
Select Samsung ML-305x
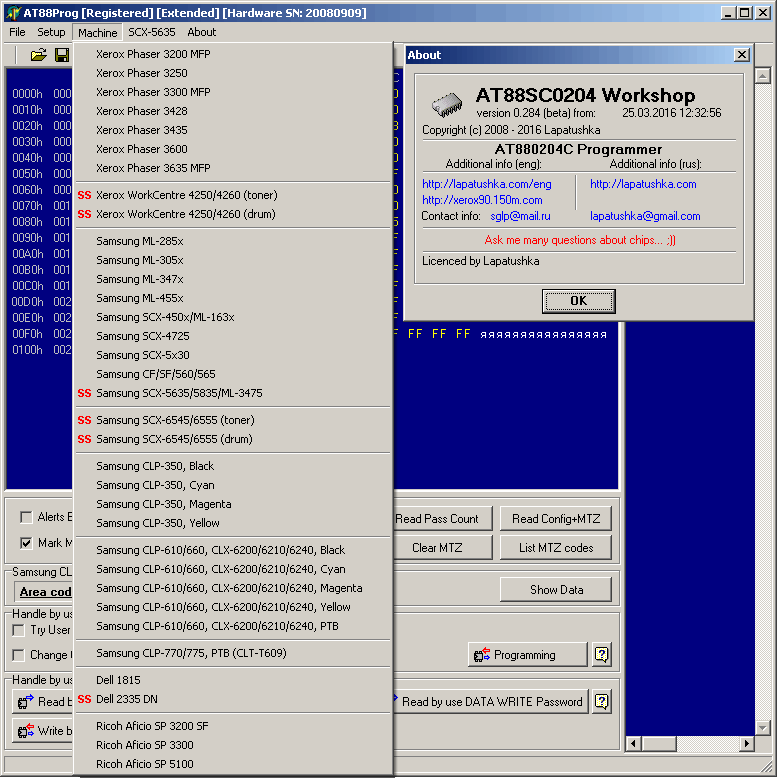(233, 260)
